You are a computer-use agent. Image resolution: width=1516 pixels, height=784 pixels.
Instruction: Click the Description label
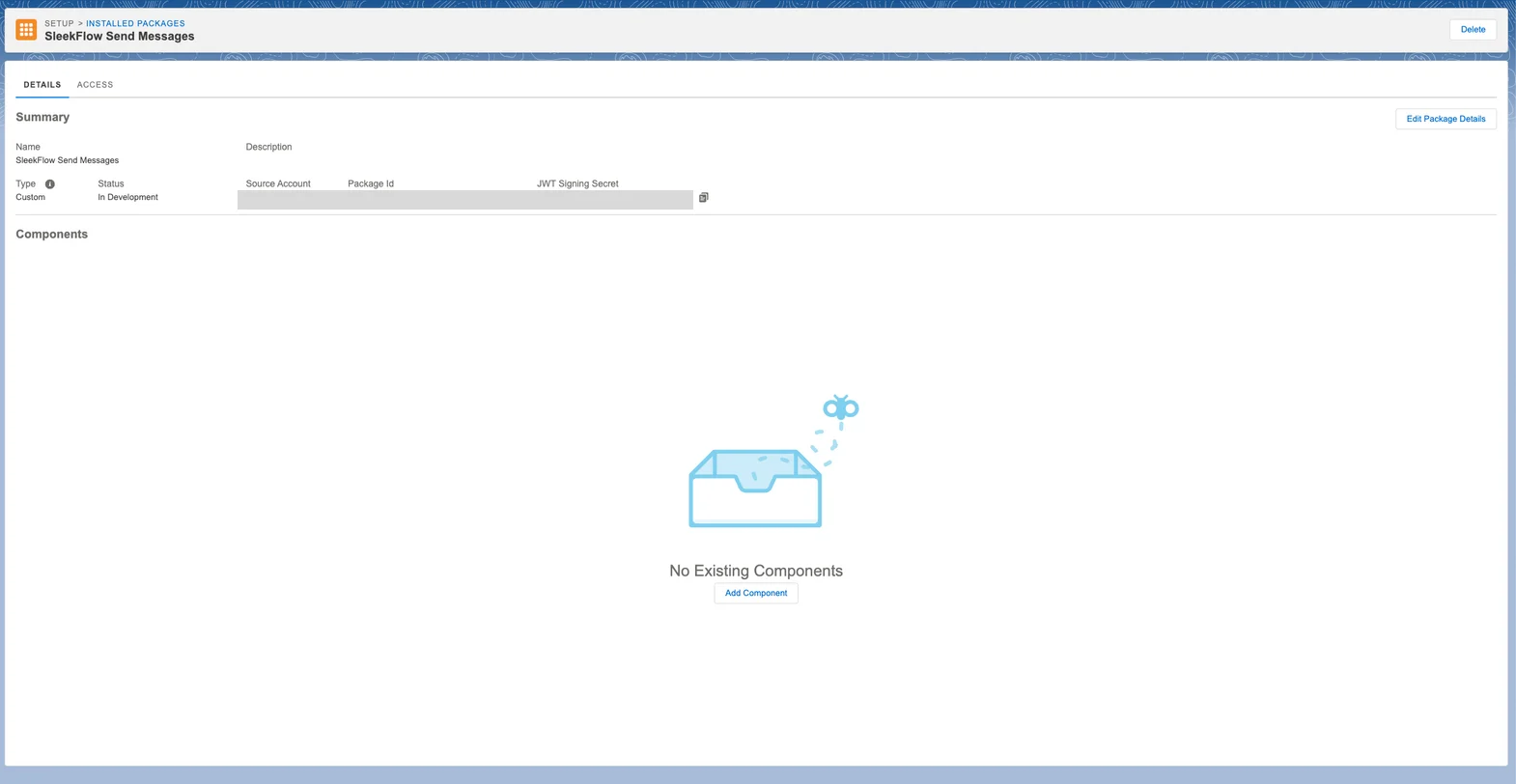pyautogui.click(x=268, y=147)
